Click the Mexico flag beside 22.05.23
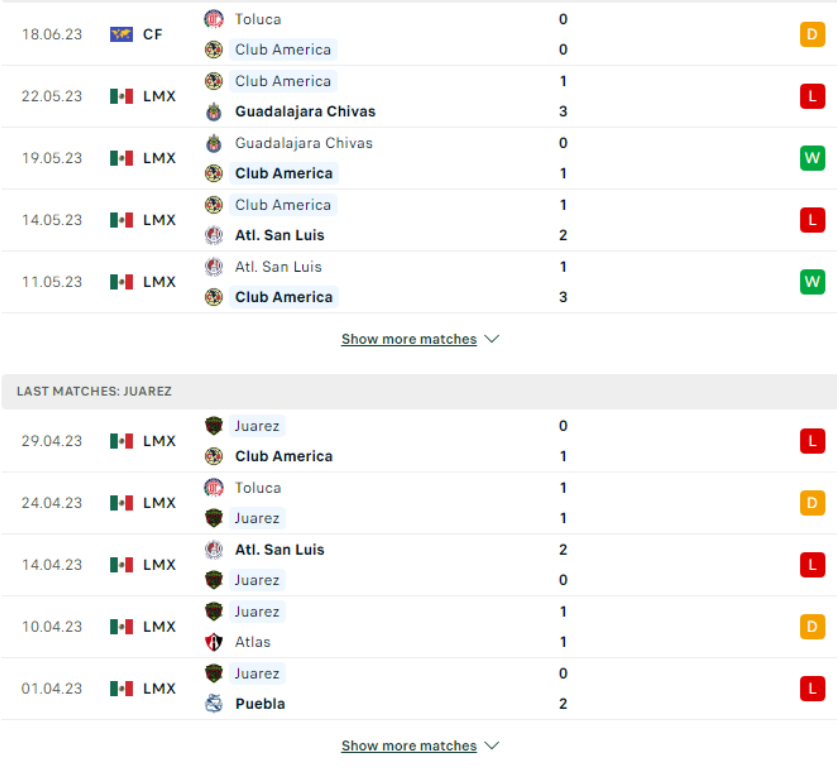Viewport: 837px width, 779px height. [121, 96]
